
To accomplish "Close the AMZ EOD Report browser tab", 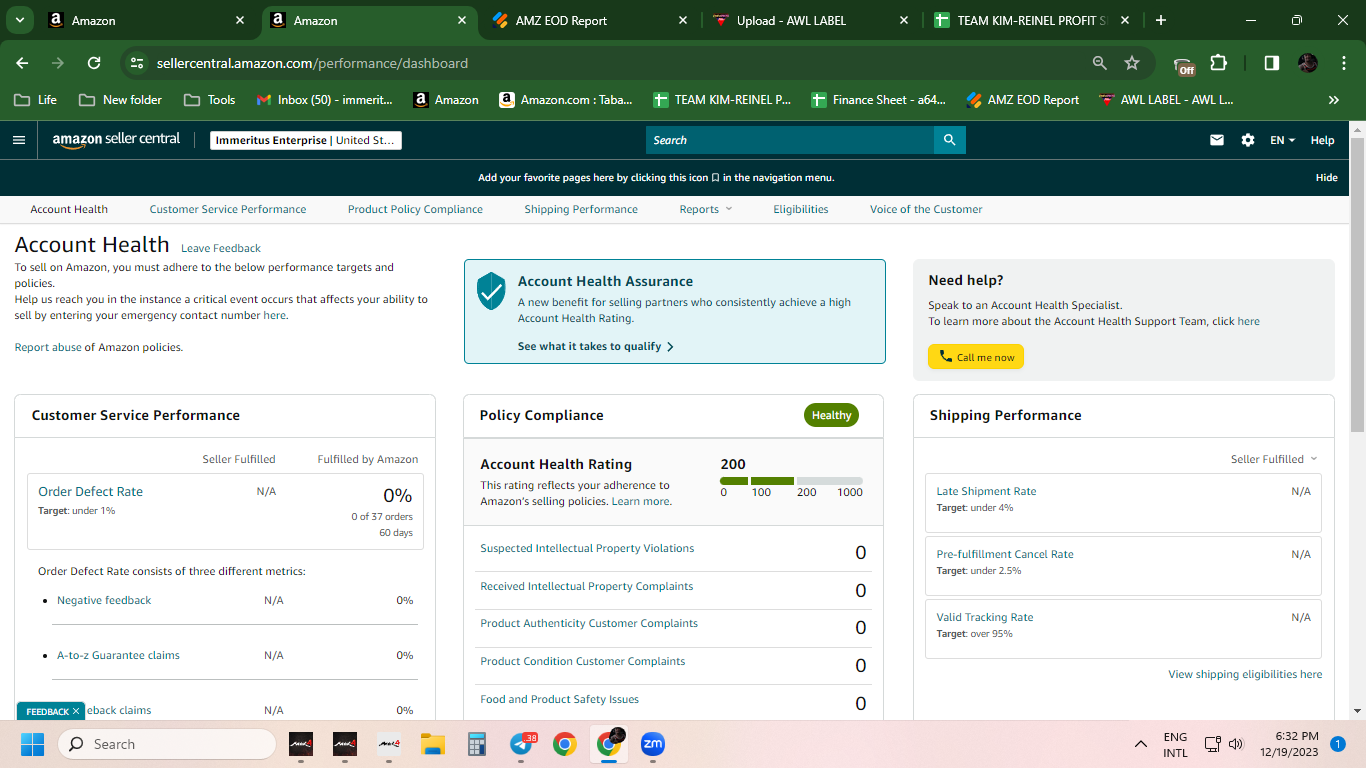I will point(683,20).
